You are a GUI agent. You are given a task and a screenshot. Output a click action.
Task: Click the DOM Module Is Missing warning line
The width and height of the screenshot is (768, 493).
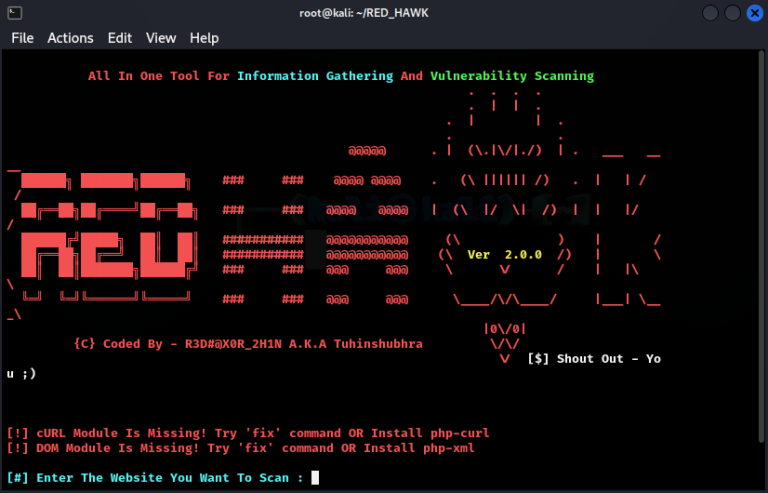point(240,448)
